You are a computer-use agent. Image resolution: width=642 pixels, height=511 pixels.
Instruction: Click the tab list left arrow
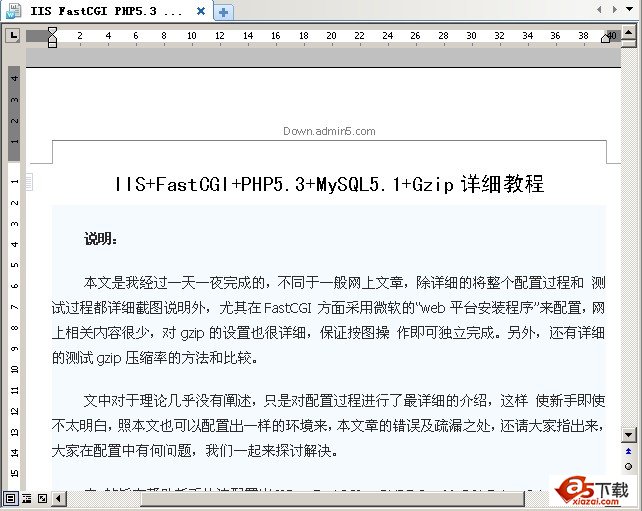pos(599,9)
